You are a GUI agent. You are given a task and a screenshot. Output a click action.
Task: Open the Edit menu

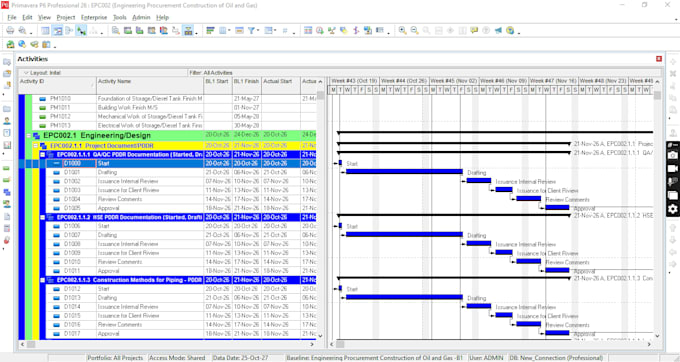[27, 18]
